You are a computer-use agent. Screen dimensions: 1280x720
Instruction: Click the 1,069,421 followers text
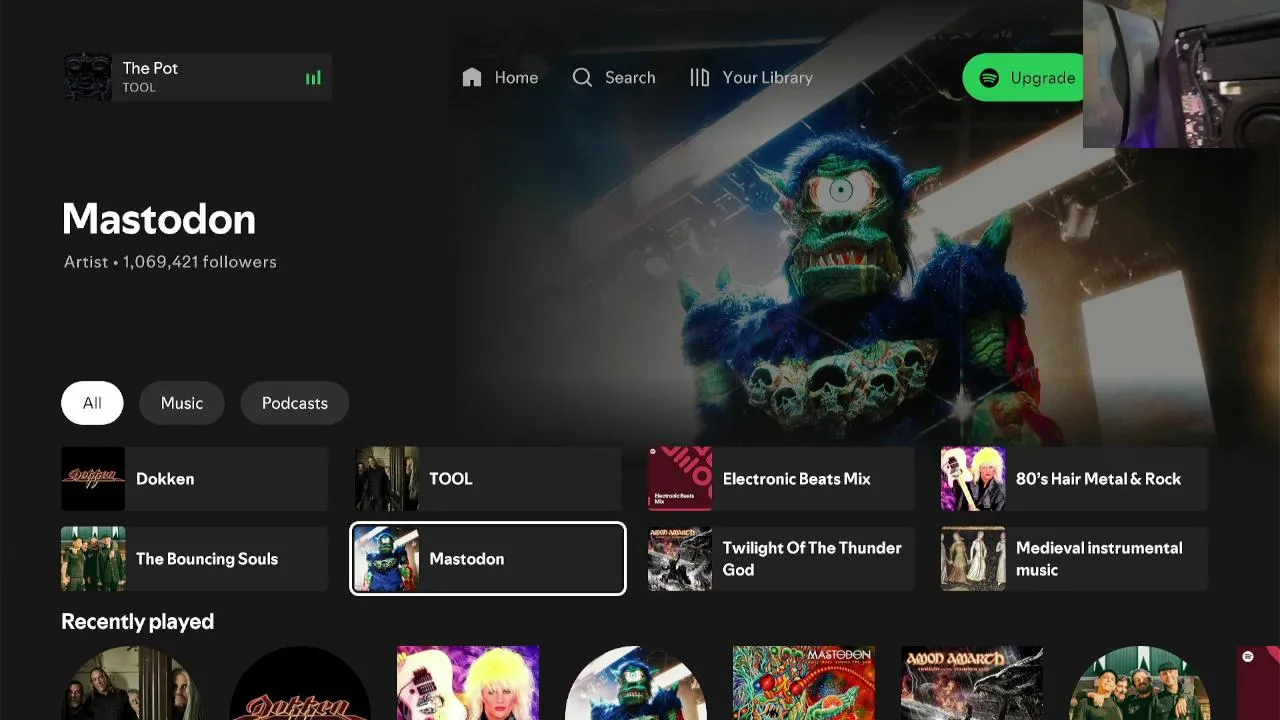(x=199, y=262)
